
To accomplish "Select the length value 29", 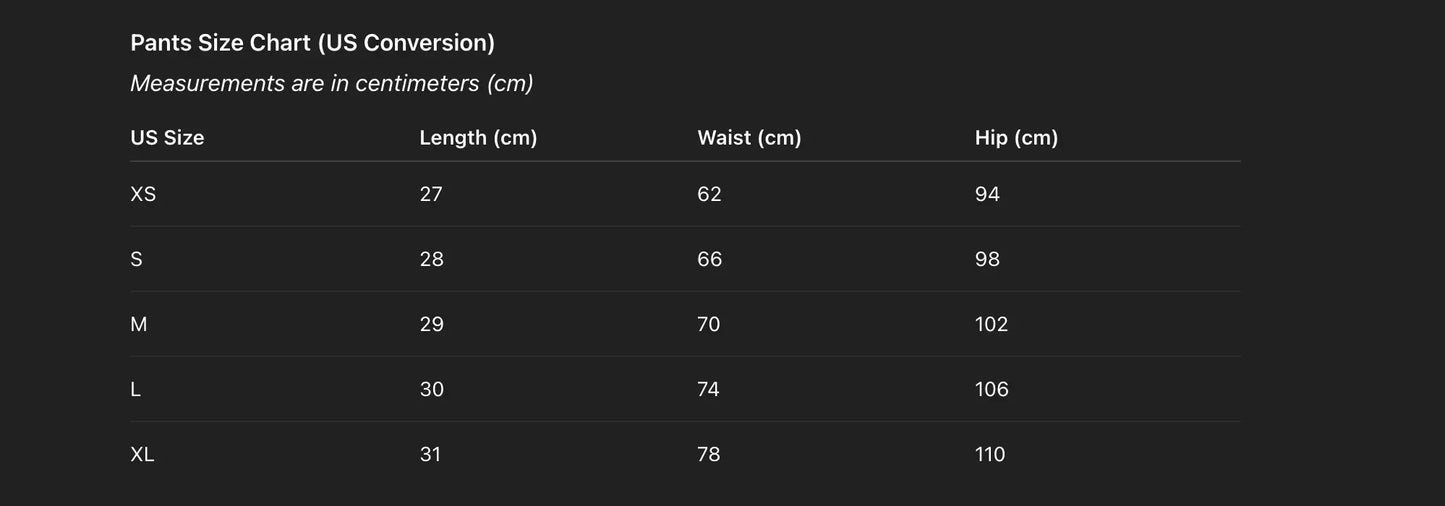I will click(x=432, y=324).
